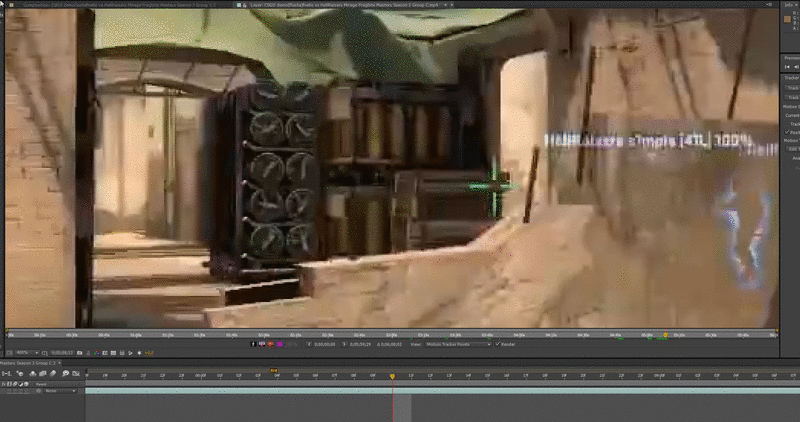Click the green tracker crosshair in viewer
This screenshot has height=422, width=800.
pos(494,187)
